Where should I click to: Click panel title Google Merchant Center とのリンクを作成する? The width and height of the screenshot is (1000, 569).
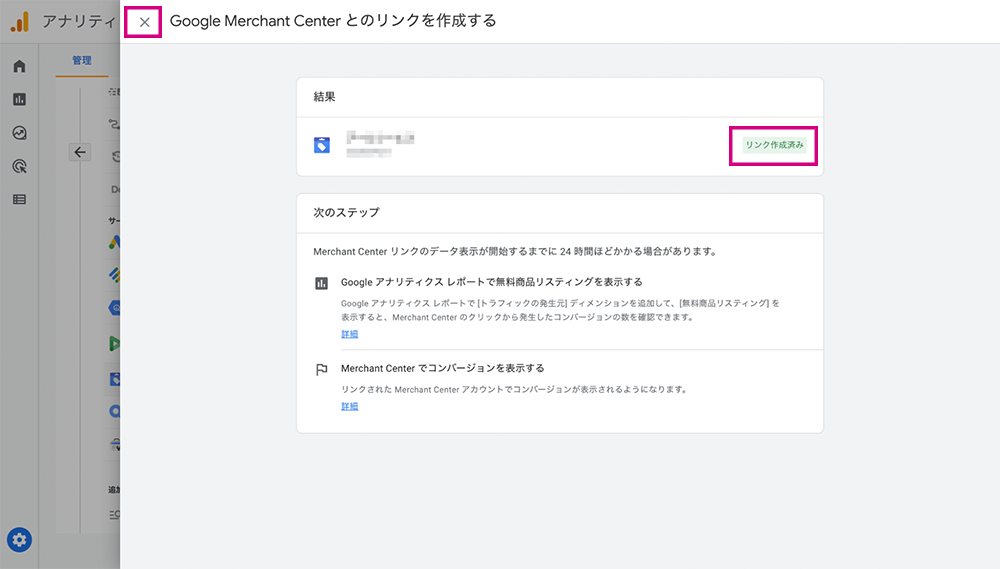pos(333,21)
